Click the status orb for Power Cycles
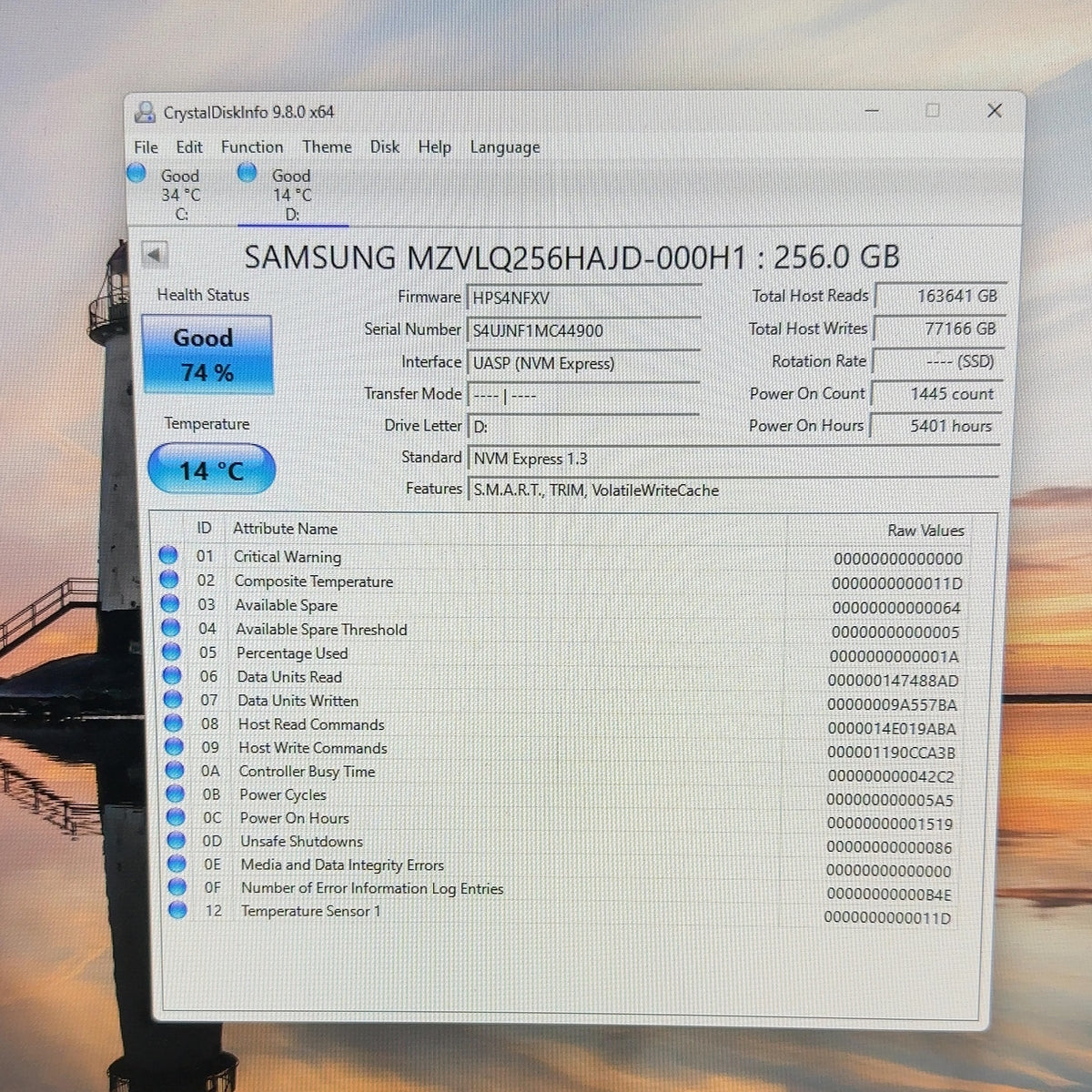Screen dimensions: 1092x1092 click(x=175, y=794)
